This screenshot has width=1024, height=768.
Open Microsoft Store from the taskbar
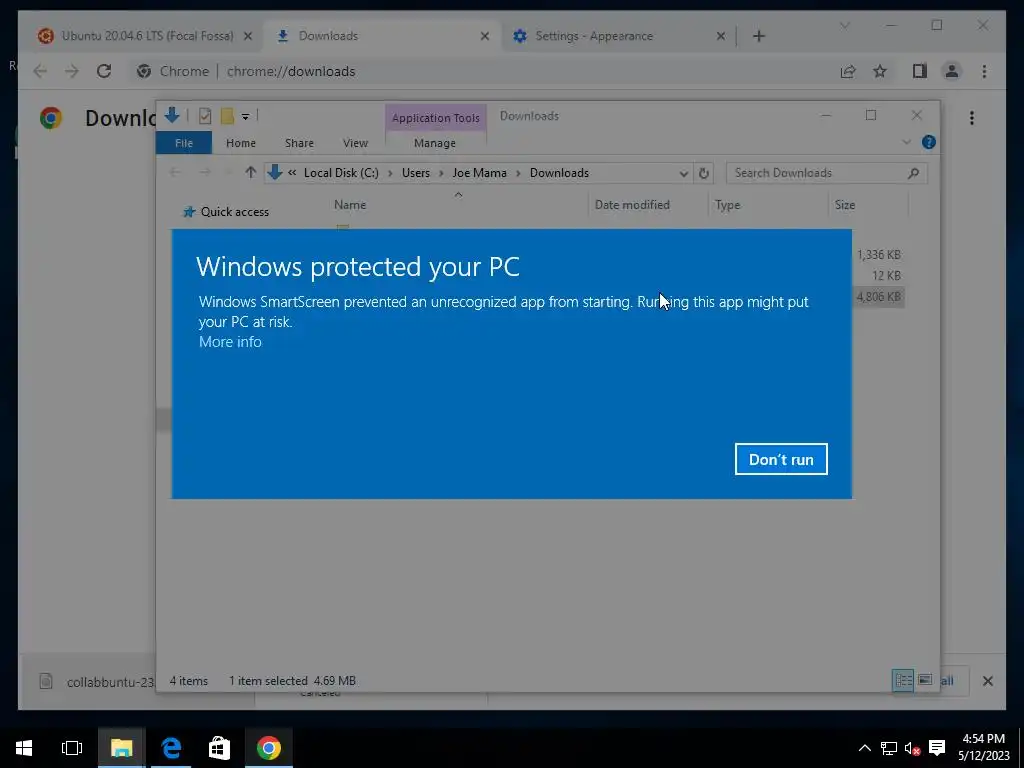coord(219,748)
